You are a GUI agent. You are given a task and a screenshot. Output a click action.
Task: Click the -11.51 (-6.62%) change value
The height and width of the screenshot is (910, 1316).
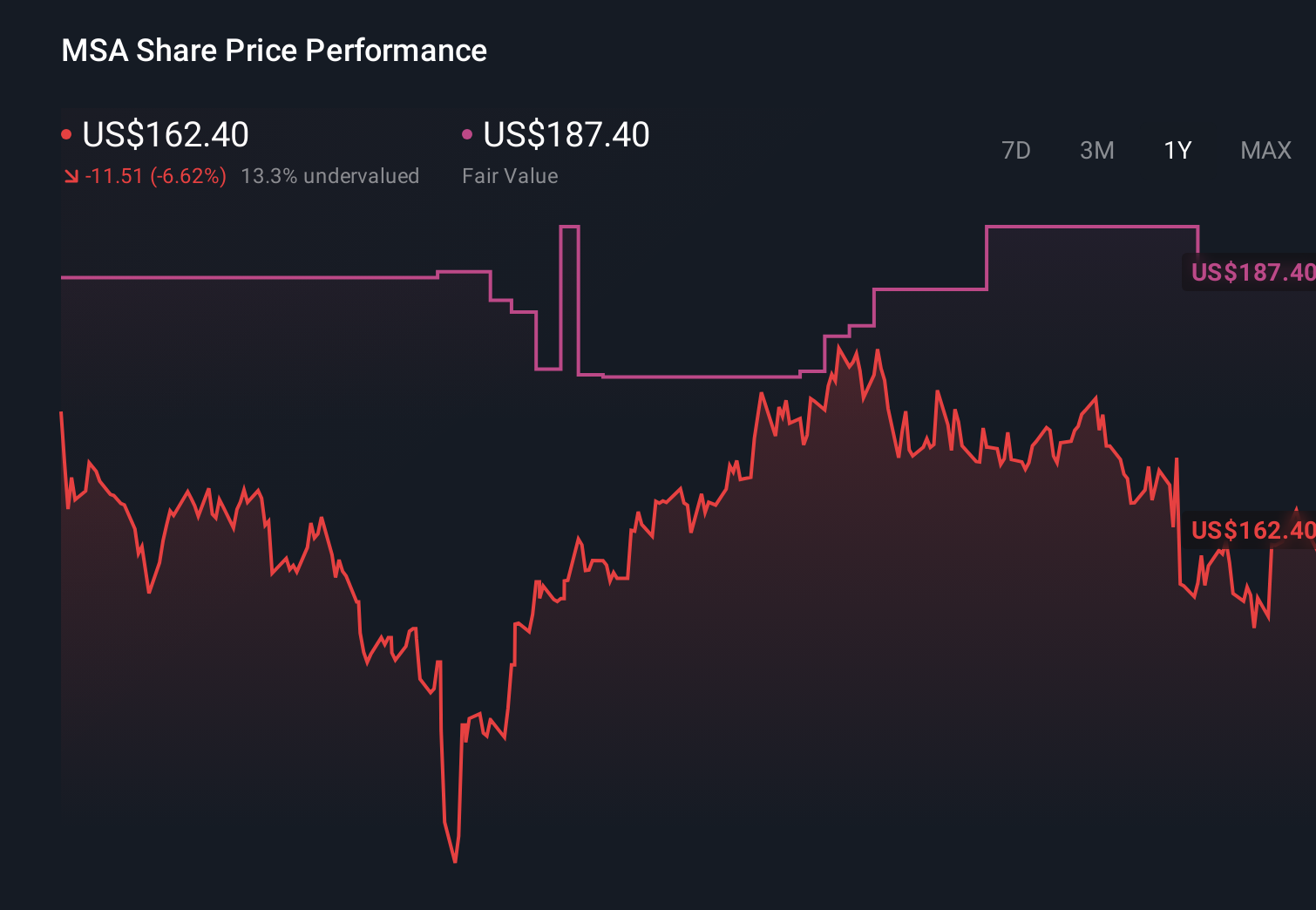coord(156,176)
